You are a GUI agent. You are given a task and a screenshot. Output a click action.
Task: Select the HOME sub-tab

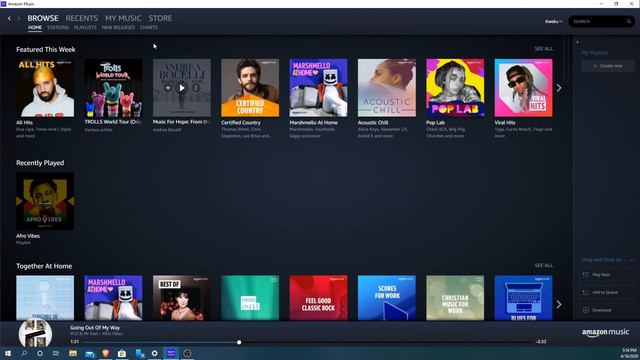tap(35, 28)
